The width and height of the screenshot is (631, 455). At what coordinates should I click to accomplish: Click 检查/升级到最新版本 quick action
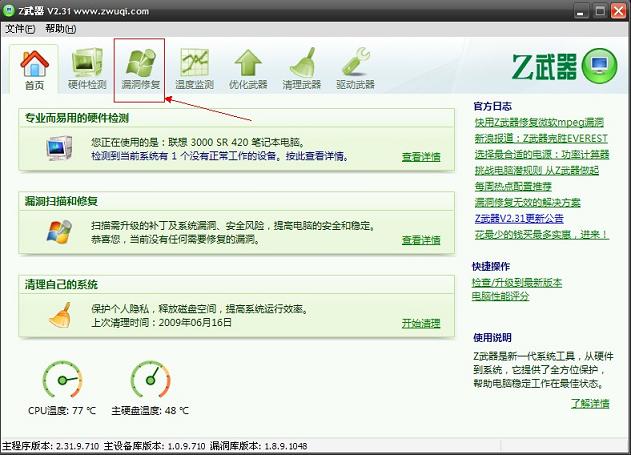517,283
